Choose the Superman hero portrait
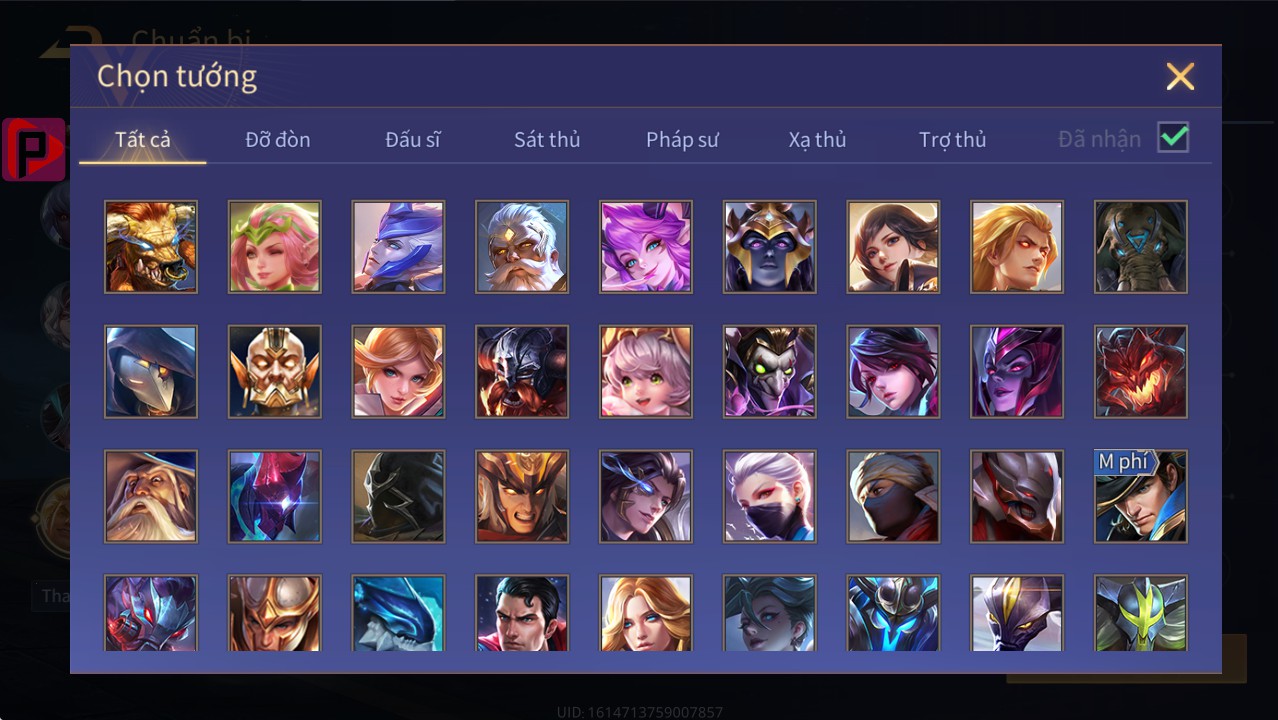Viewport: 1278px width, 720px height. pos(522,613)
